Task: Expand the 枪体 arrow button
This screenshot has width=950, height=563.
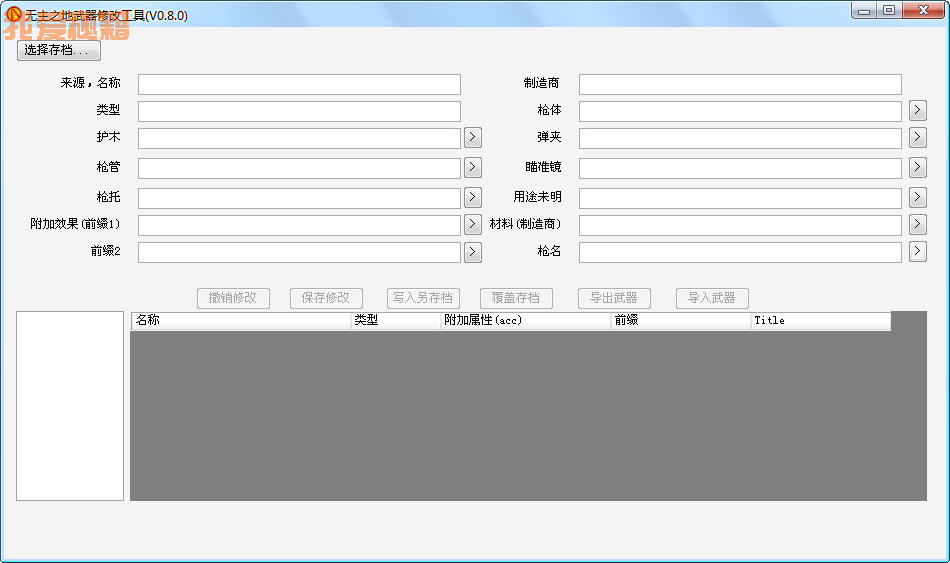Action: pyautogui.click(x=918, y=111)
